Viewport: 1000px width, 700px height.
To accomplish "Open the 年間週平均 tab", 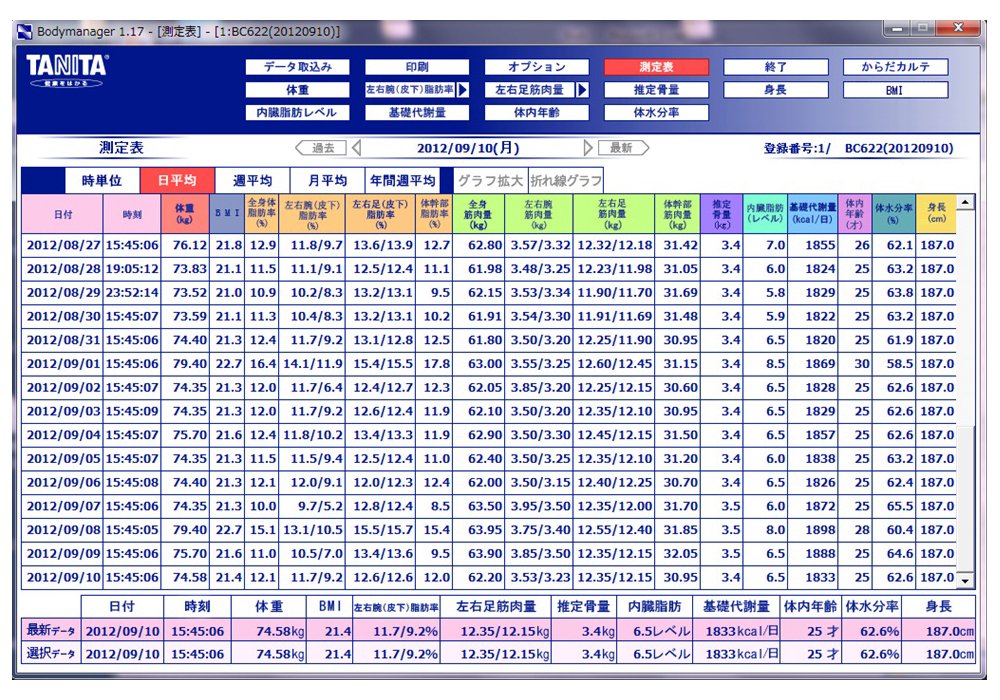I will click(403, 181).
